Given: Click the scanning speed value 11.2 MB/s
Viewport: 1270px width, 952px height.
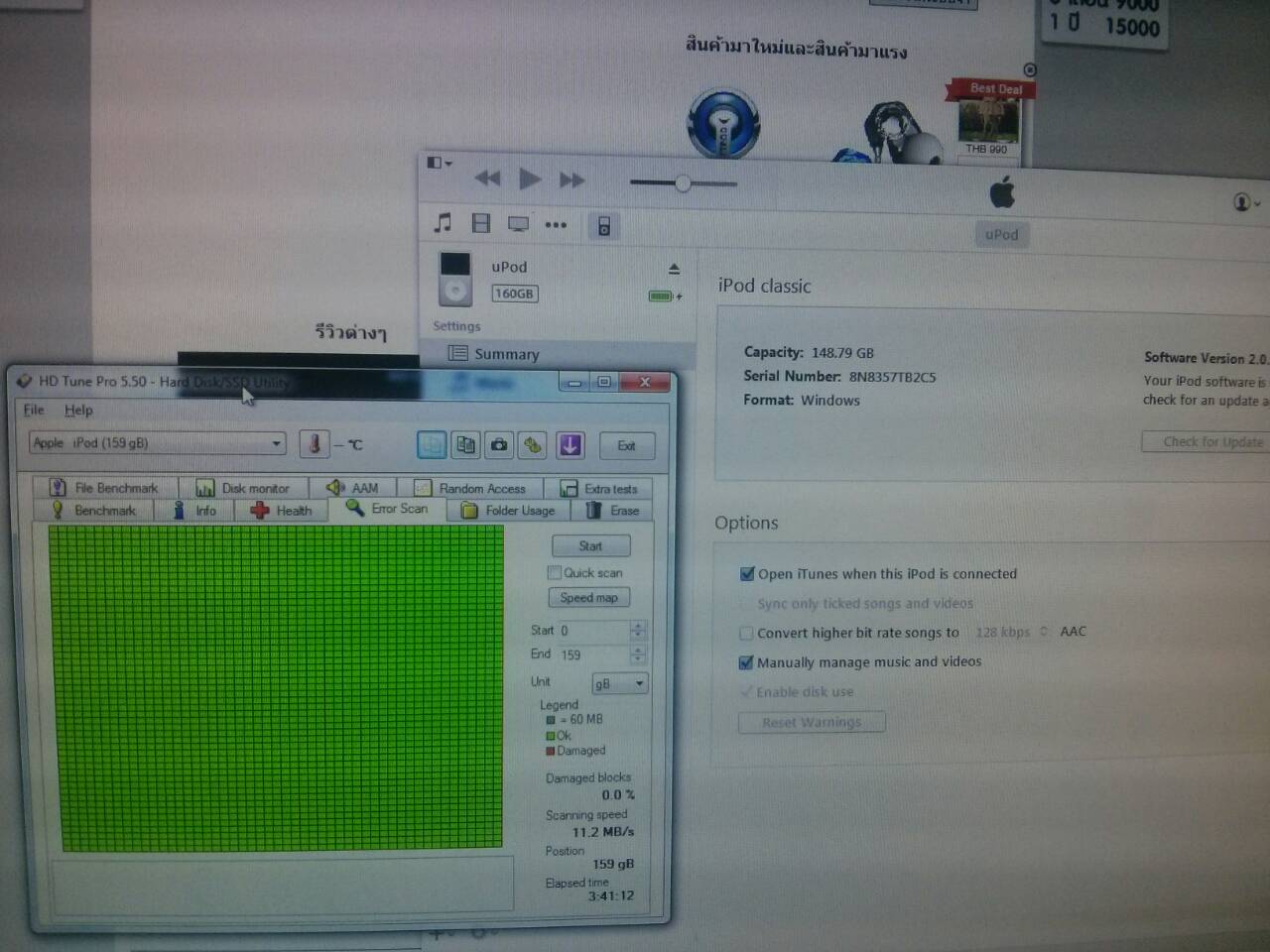Looking at the screenshot, I should pyautogui.click(x=602, y=832).
